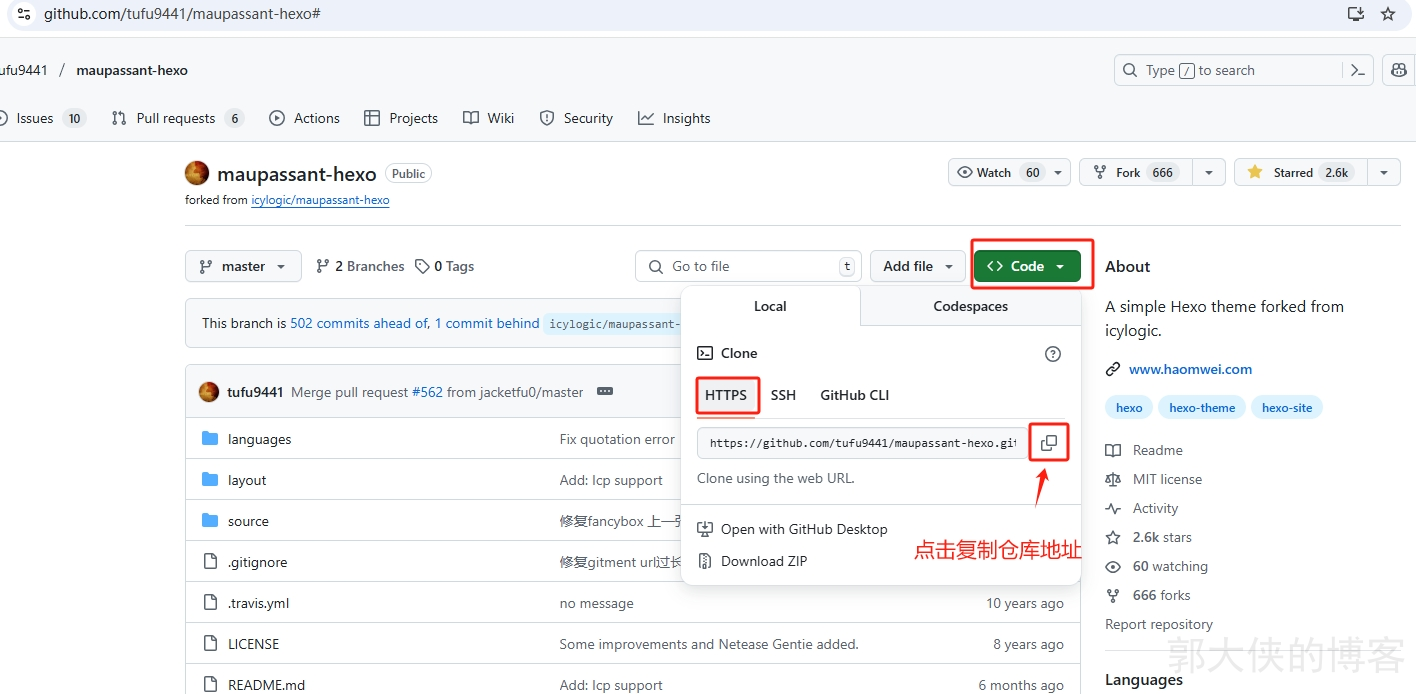Click the maupassant-hexo breadcrumb link
The width and height of the screenshot is (1416, 694).
pos(132,70)
